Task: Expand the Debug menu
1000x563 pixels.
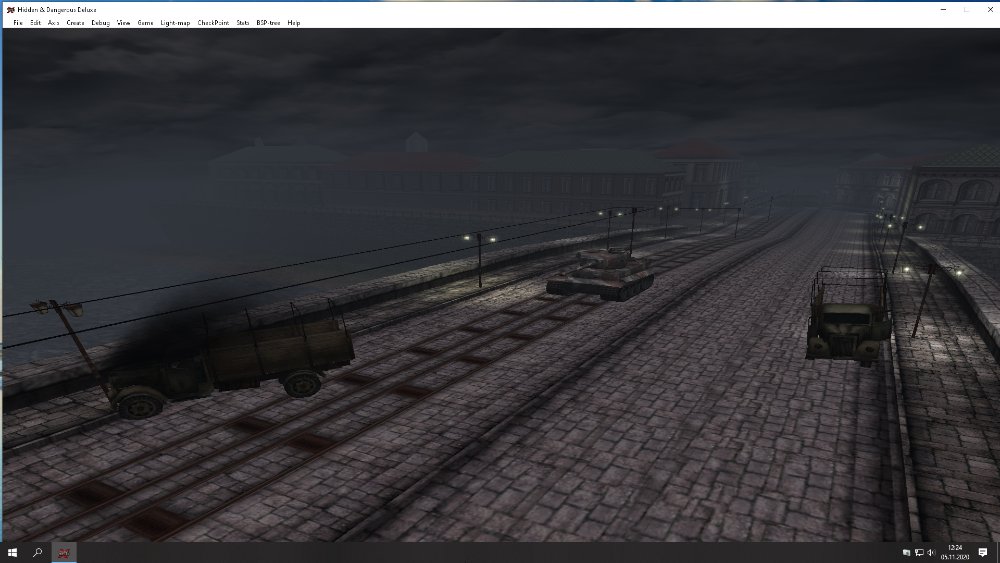Action: coord(100,22)
